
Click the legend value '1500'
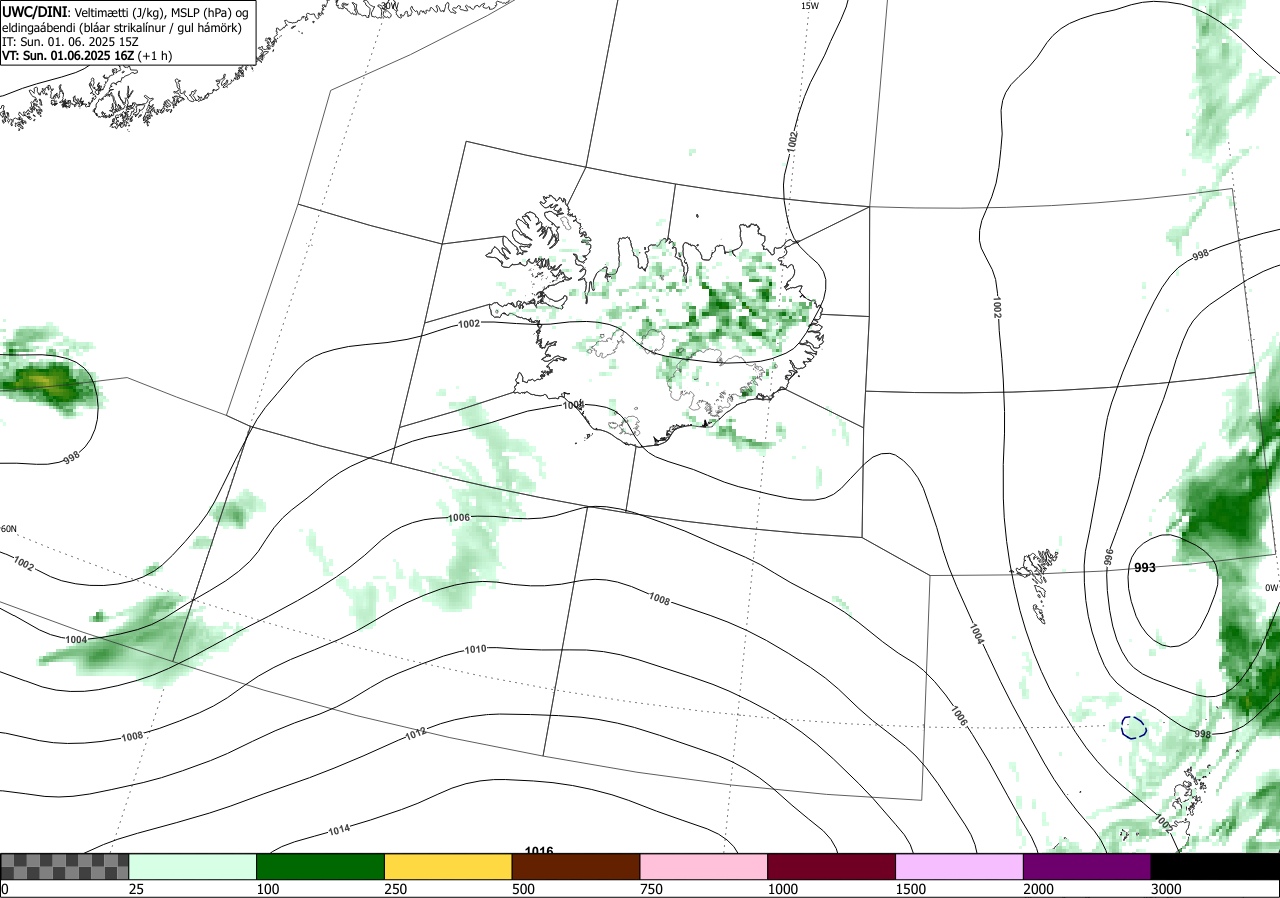[911, 889]
